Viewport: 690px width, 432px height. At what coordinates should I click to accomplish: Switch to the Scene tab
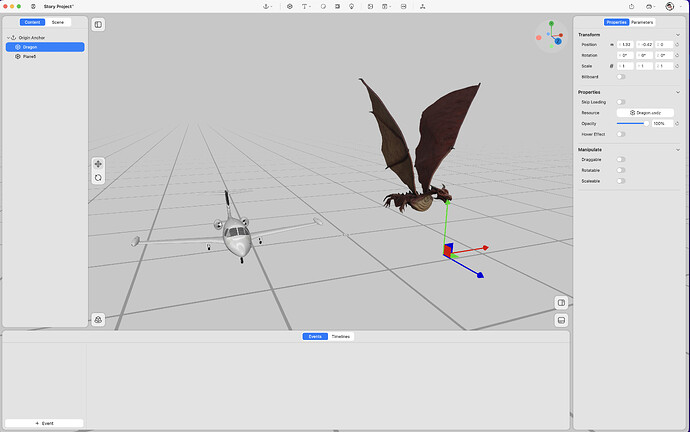pos(58,21)
